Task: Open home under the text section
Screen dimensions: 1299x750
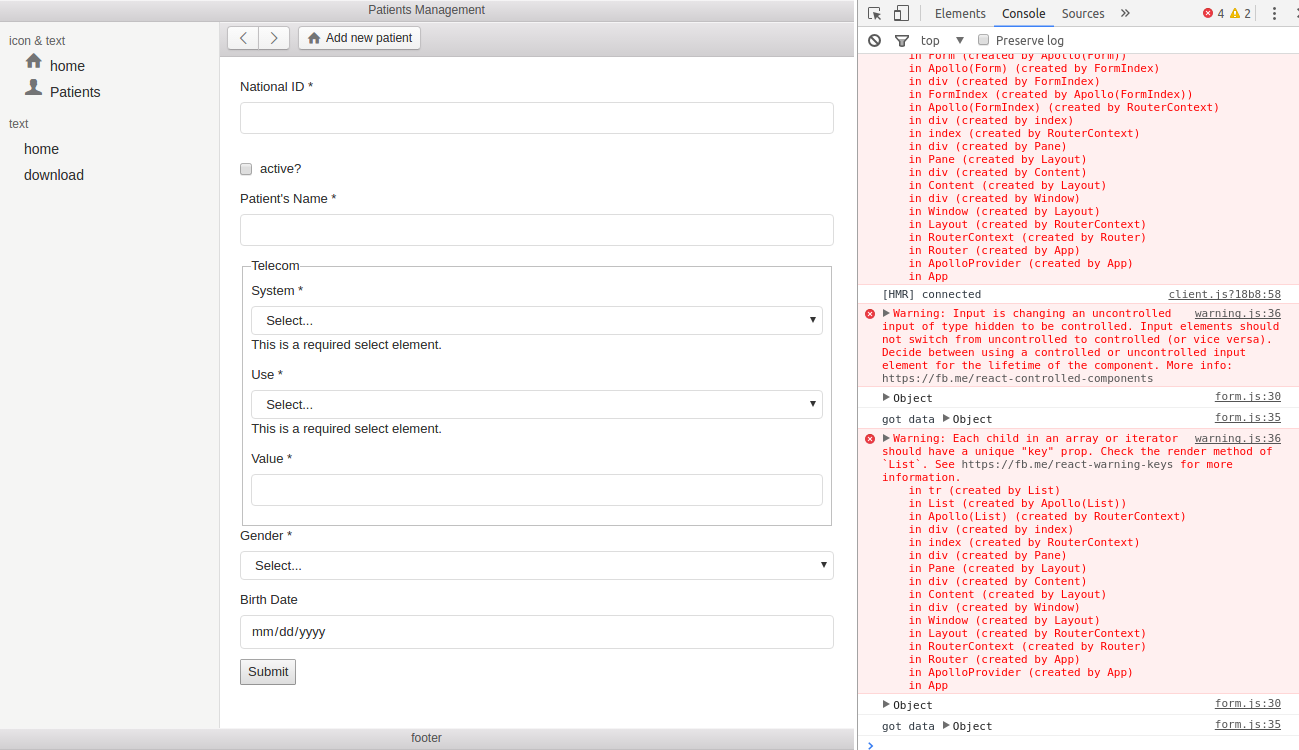Action: coord(41,149)
